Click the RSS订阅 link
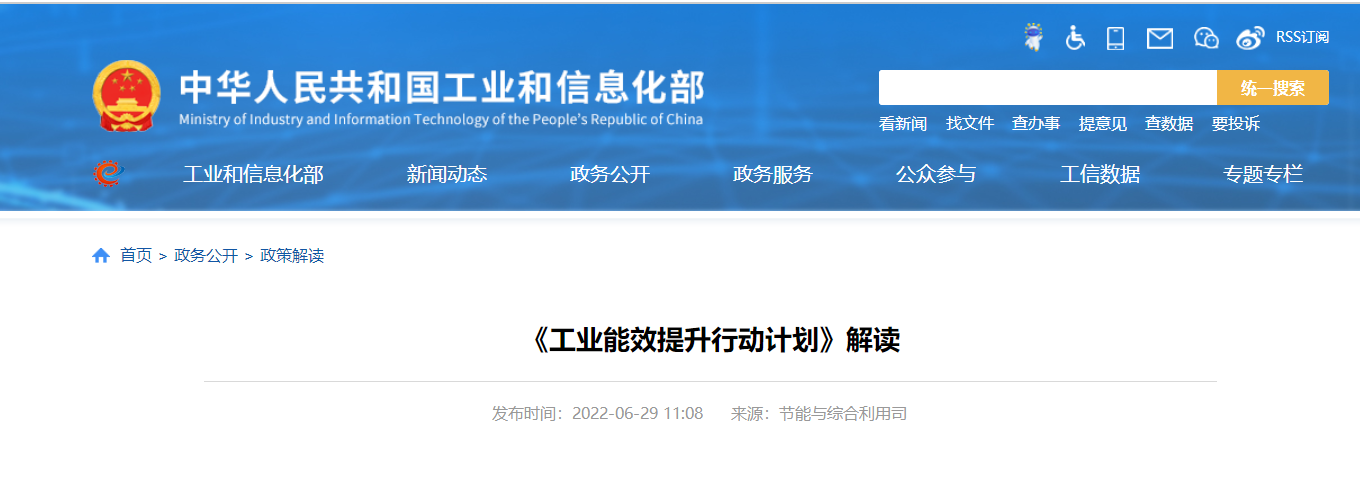Image resolution: width=1360 pixels, height=488 pixels. pyautogui.click(x=1302, y=37)
